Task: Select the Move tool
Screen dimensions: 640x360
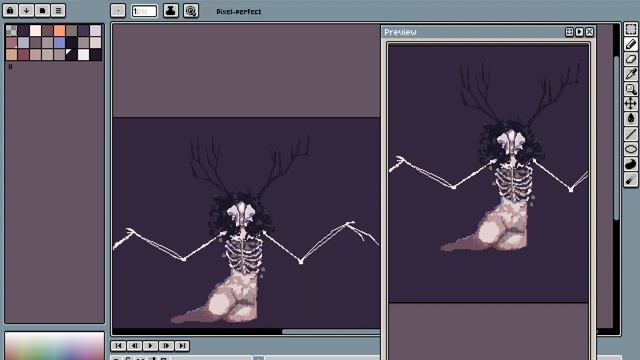Action: coord(631,104)
